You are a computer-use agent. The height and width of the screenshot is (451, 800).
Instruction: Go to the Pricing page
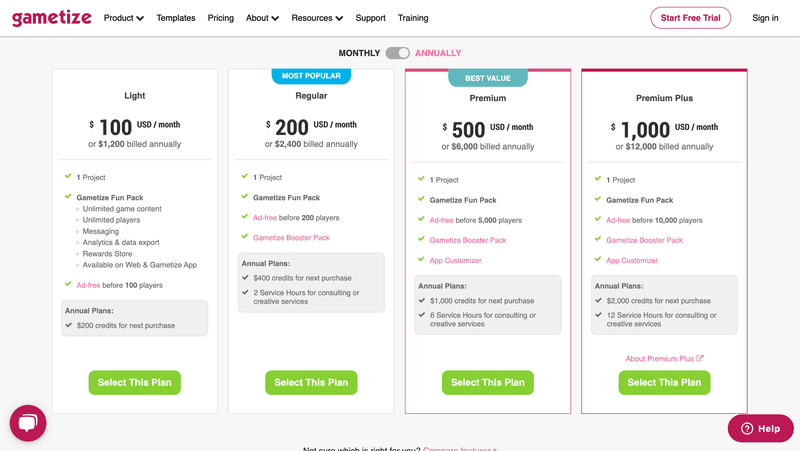pyautogui.click(x=221, y=18)
